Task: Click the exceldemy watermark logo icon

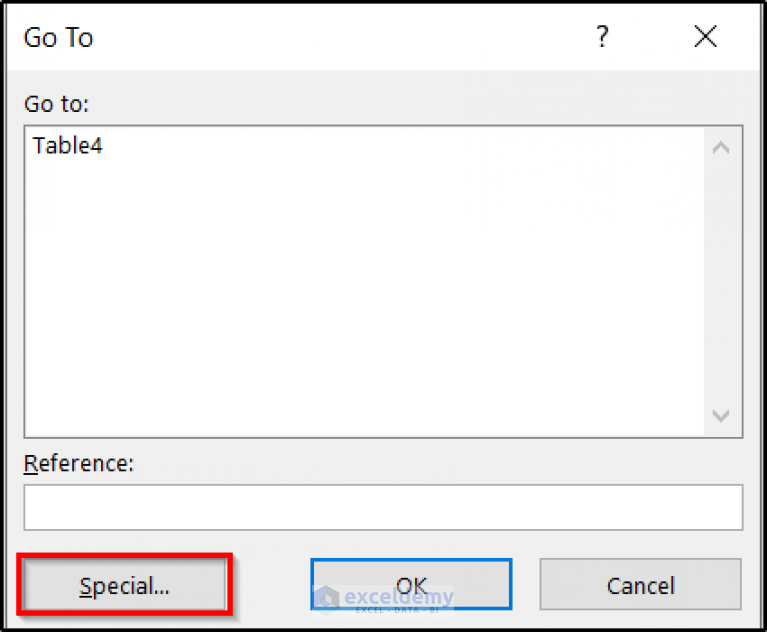Action: coord(326,599)
